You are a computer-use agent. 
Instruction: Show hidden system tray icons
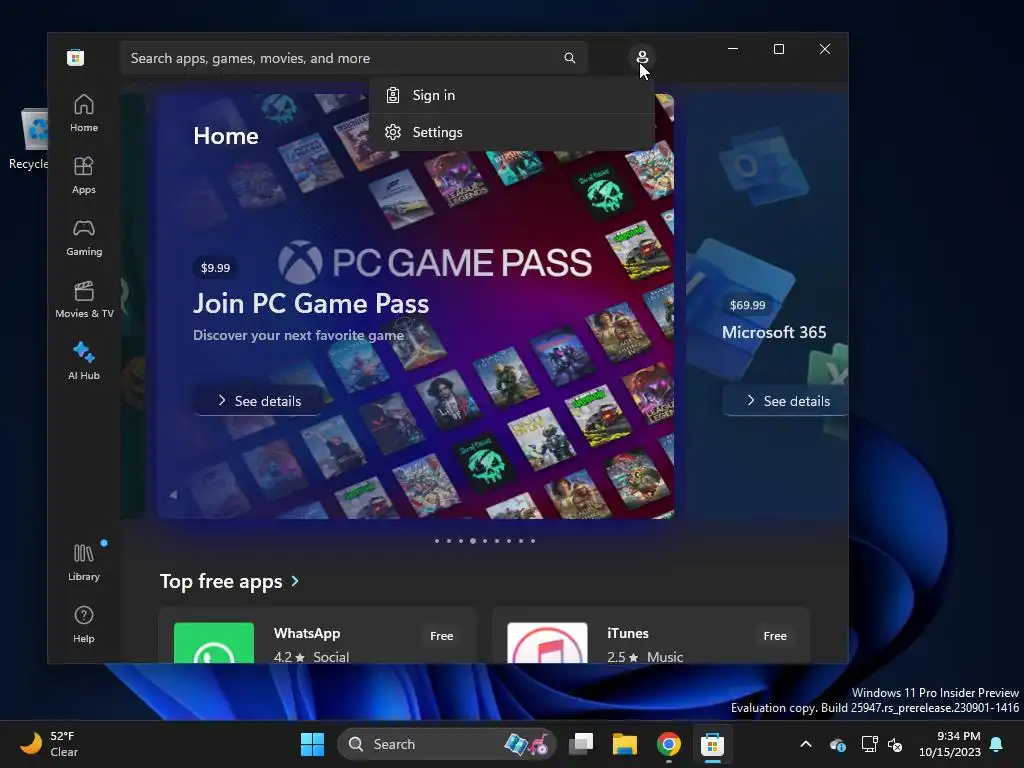coord(806,744)
